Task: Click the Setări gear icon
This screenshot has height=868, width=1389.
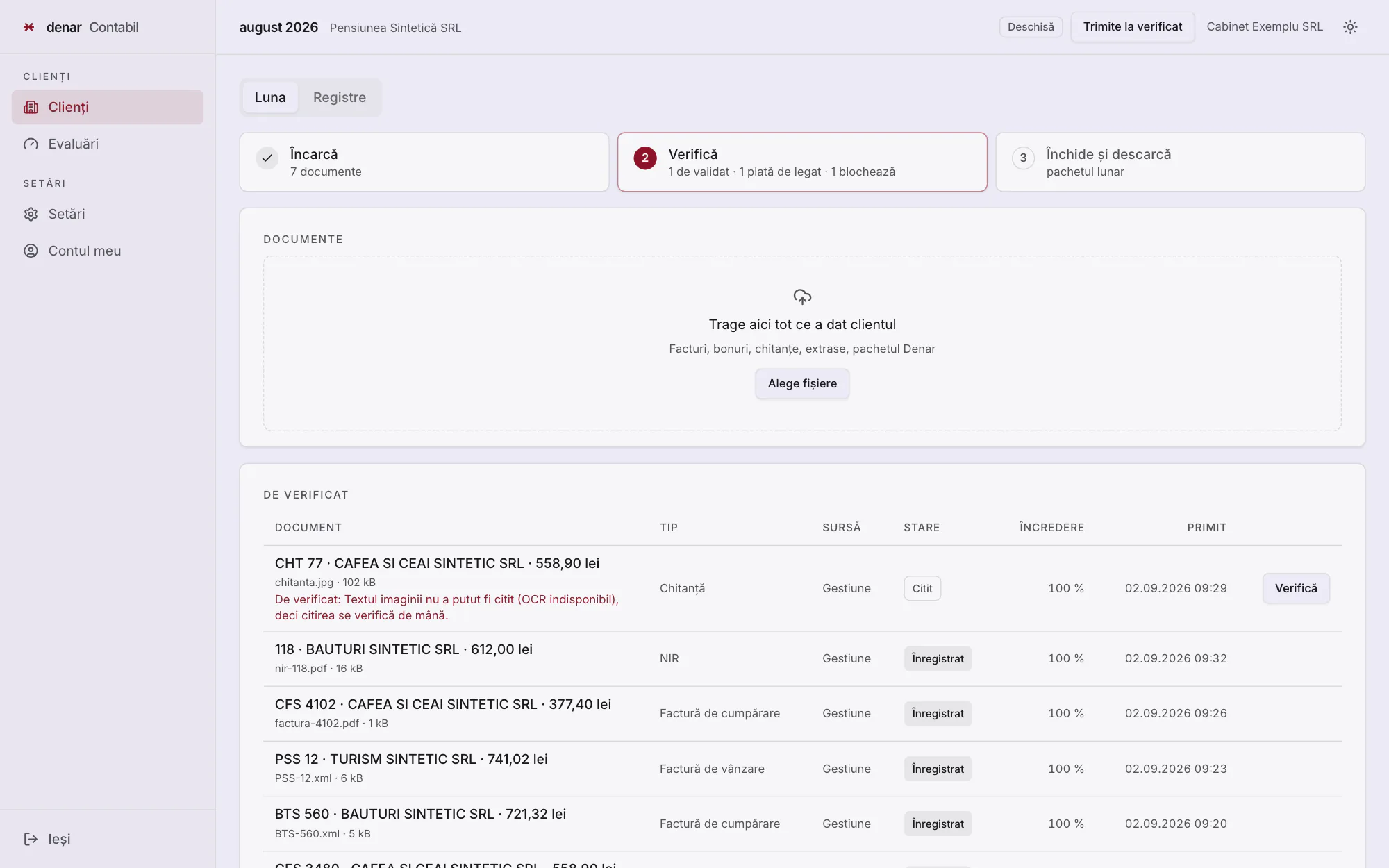Action: tap(31, 214)
